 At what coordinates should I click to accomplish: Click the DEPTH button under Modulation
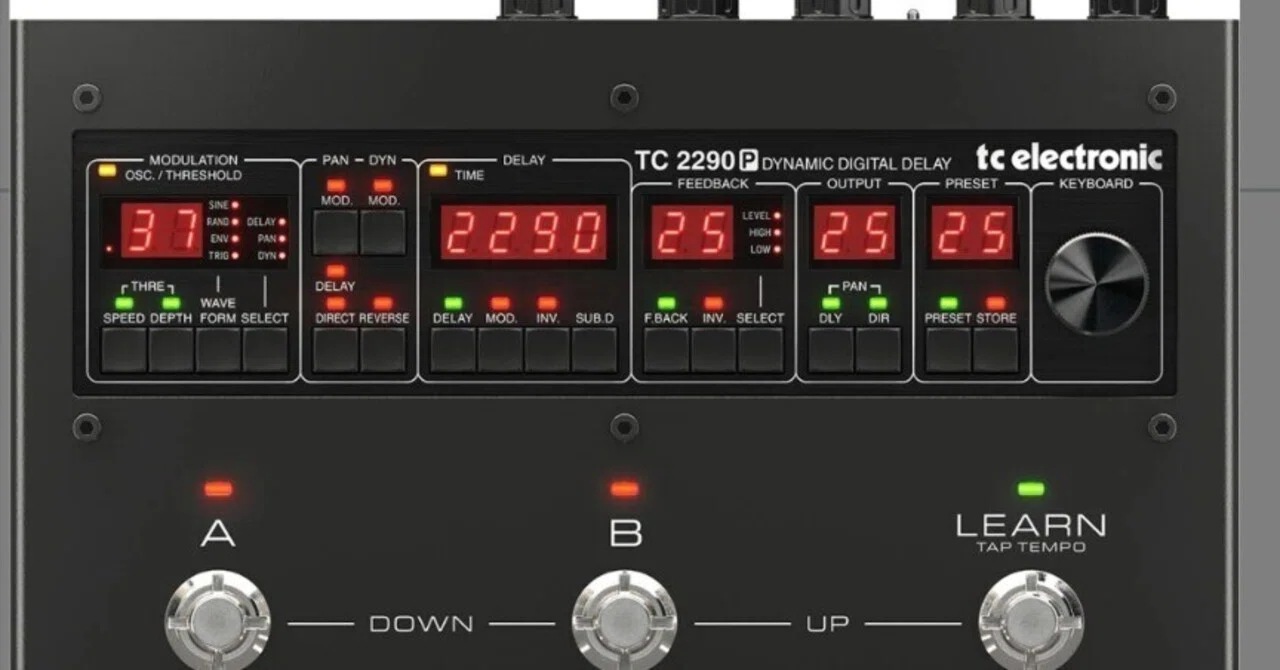point(171,349)
